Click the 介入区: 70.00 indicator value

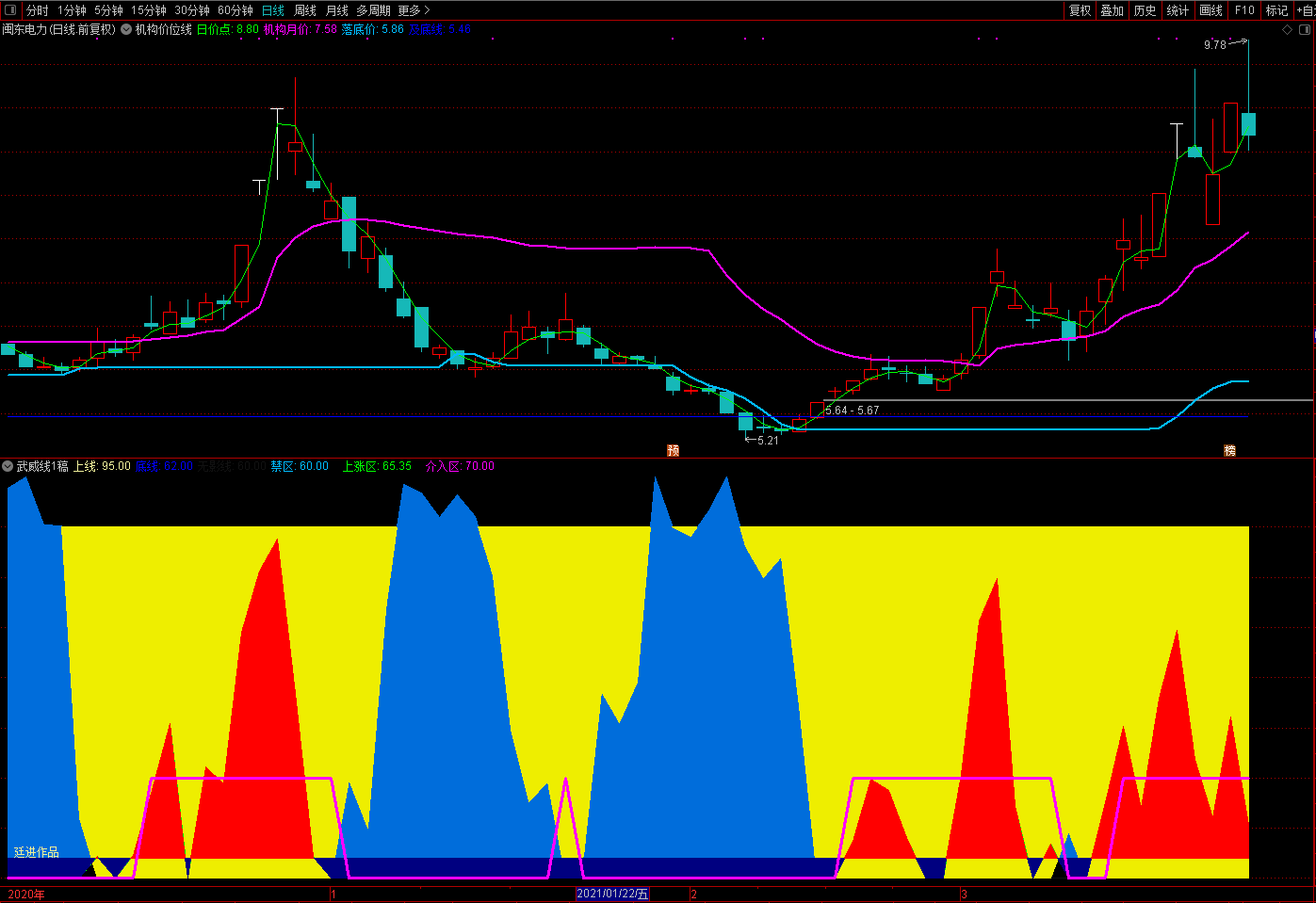[x=460, y=466]
